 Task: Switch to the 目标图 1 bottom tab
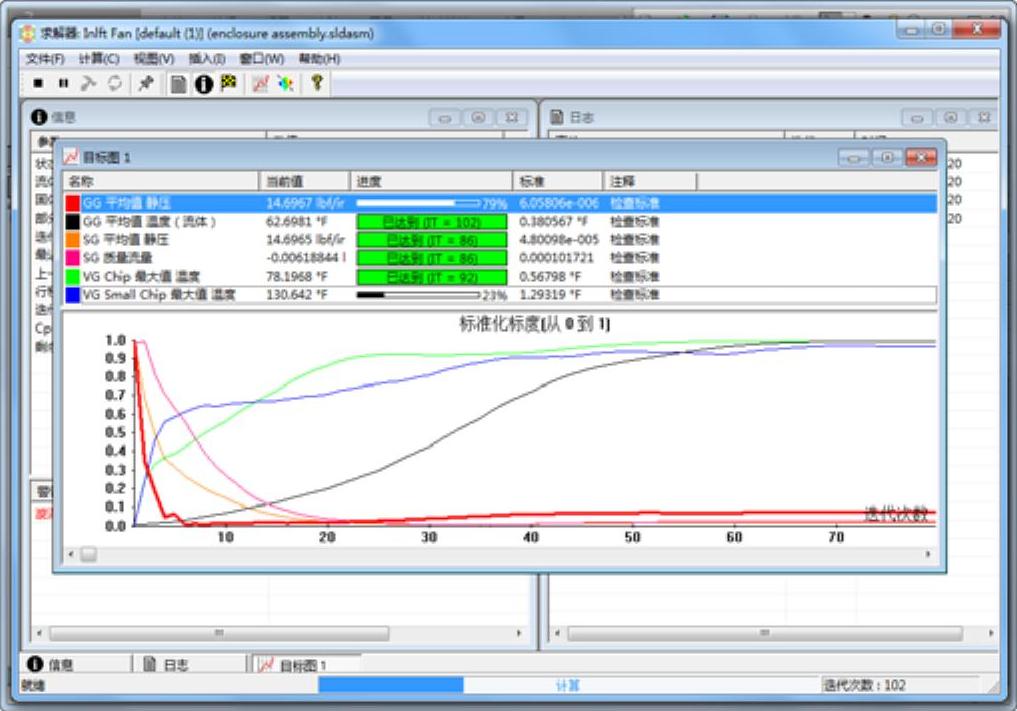coord(303,665)
